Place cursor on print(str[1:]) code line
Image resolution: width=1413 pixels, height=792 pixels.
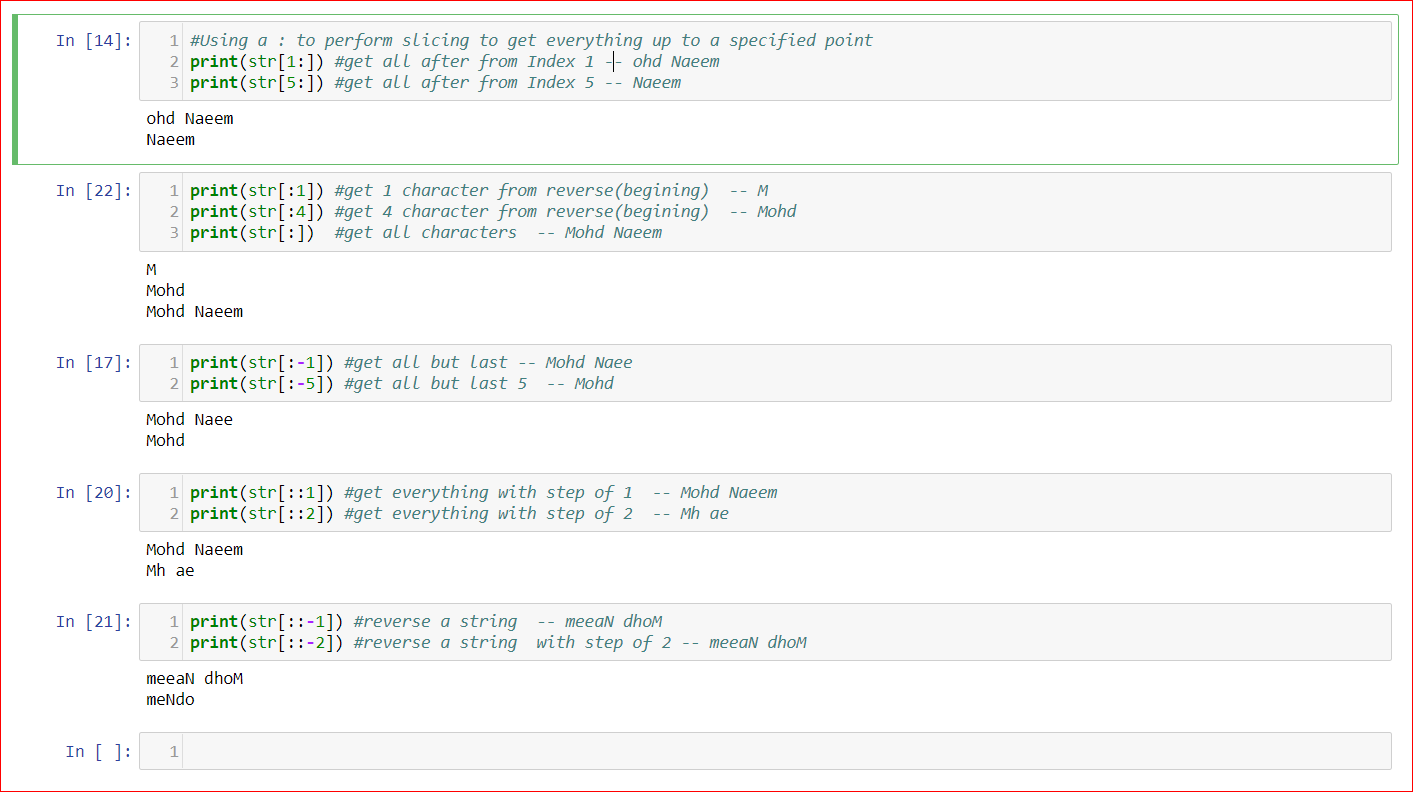pos(455,62)
